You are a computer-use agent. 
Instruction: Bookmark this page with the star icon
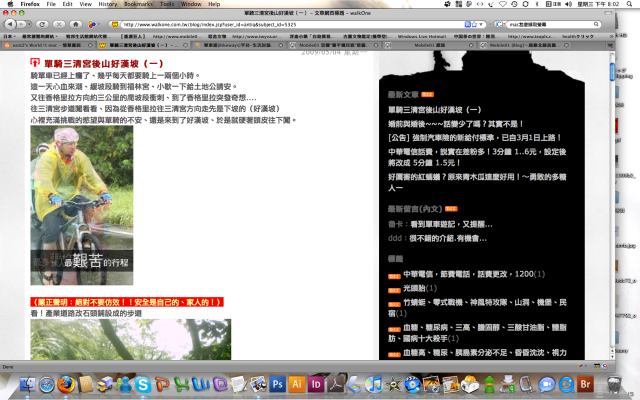(474, 24)
